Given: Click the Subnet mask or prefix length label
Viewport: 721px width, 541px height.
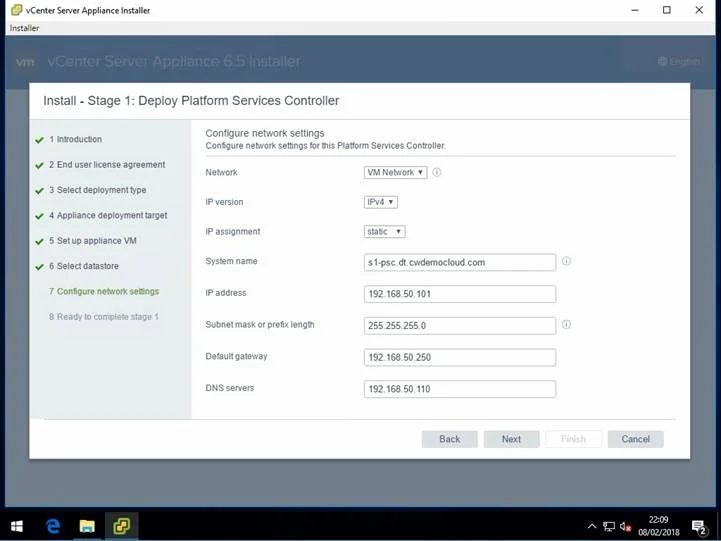Looking at the screenshot, I should (260, 325).
